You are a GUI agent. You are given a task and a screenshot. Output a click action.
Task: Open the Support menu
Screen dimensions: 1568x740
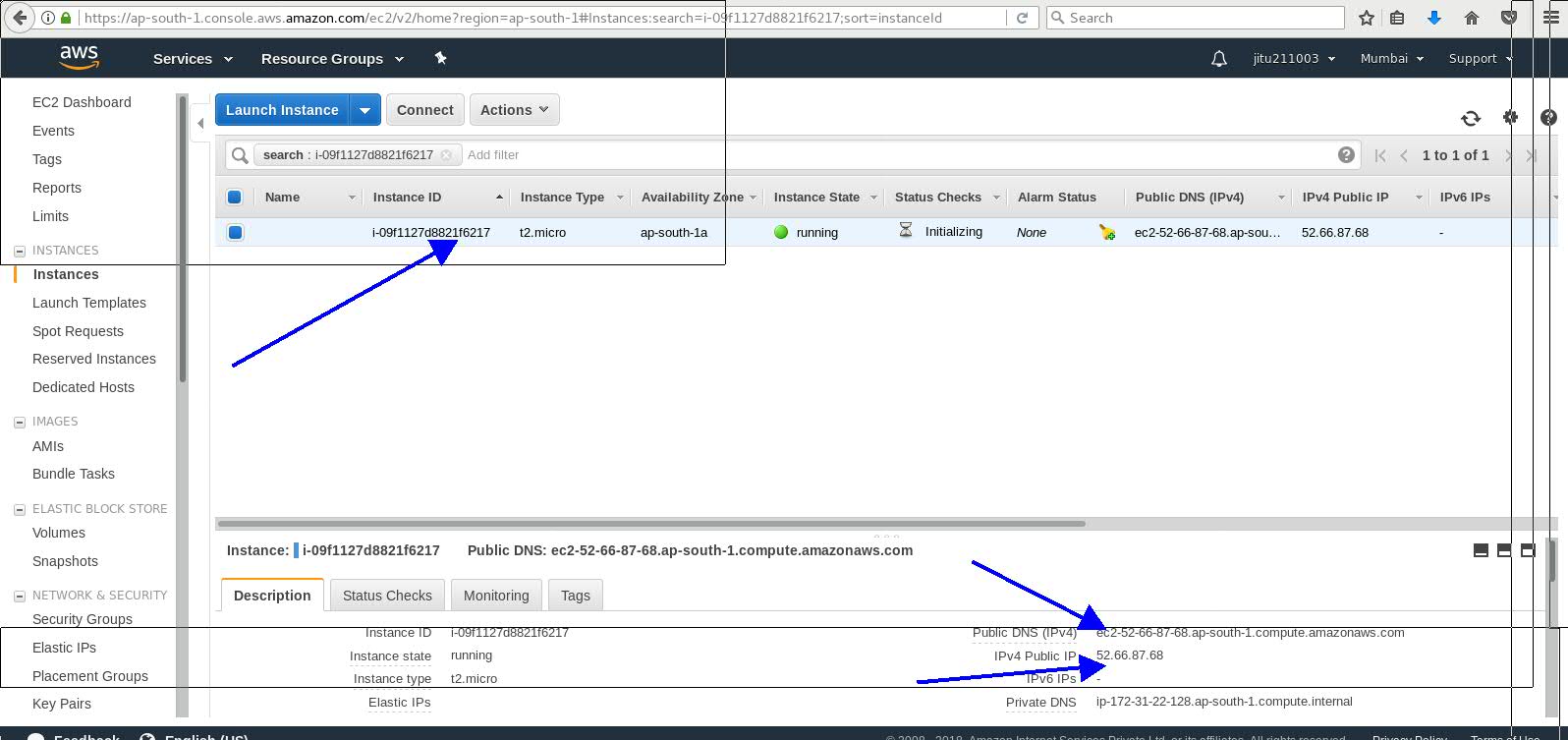coord(1480,59)
